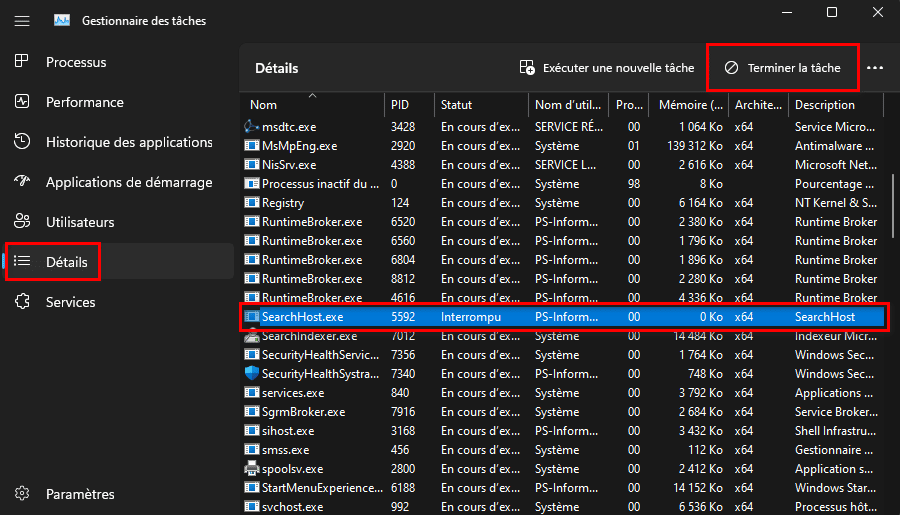The height and width of the screenshot is (515, 900).
Task: Click the vertical scrollbar of process list
Action: [x=893, y=206]
